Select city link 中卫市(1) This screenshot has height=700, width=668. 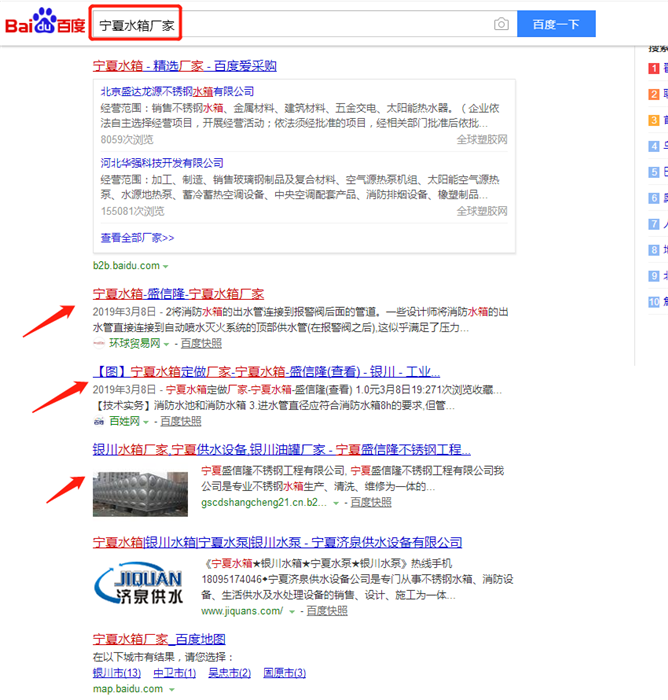[x=175, y=673]
